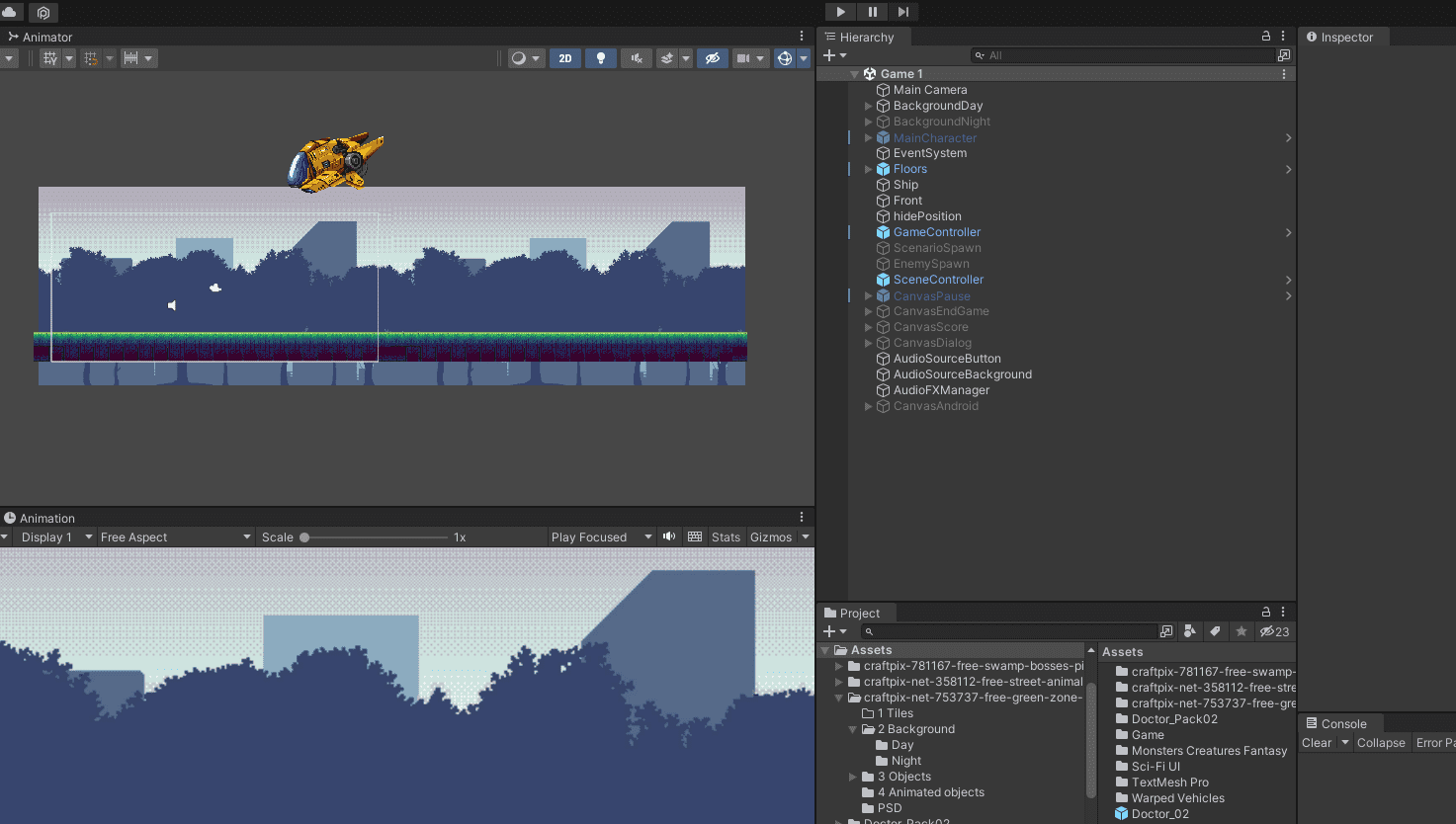
Task: Mute game audio with speaker icon
Action: coord(669,536)
